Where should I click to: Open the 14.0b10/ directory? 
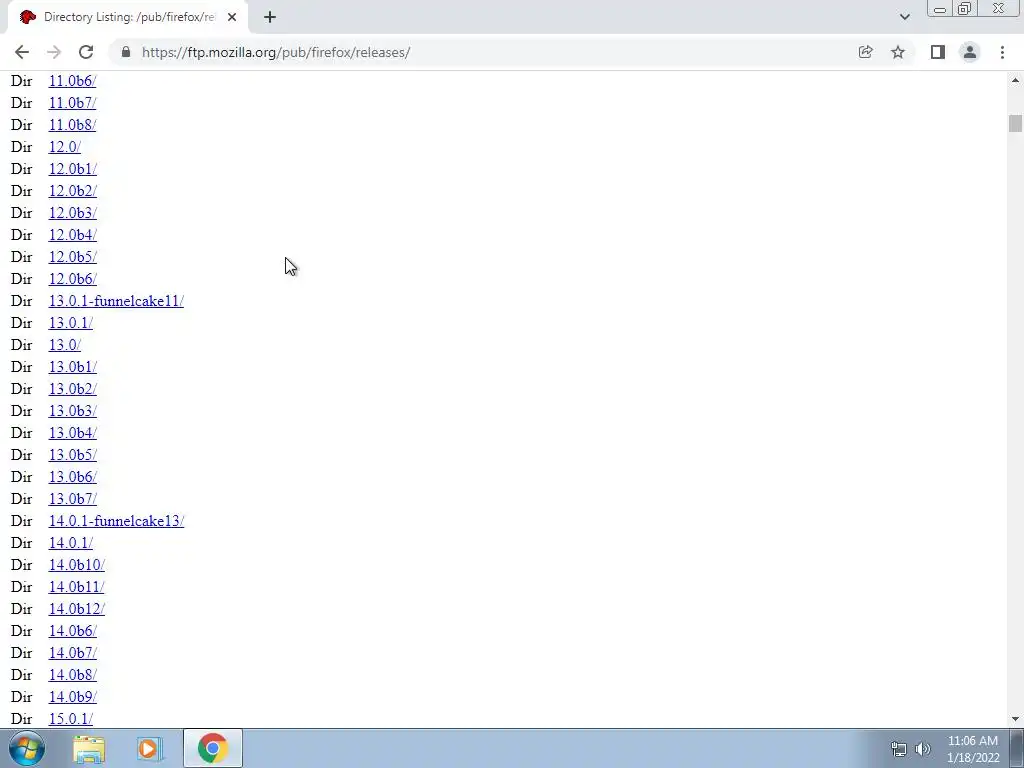point(76,565)
